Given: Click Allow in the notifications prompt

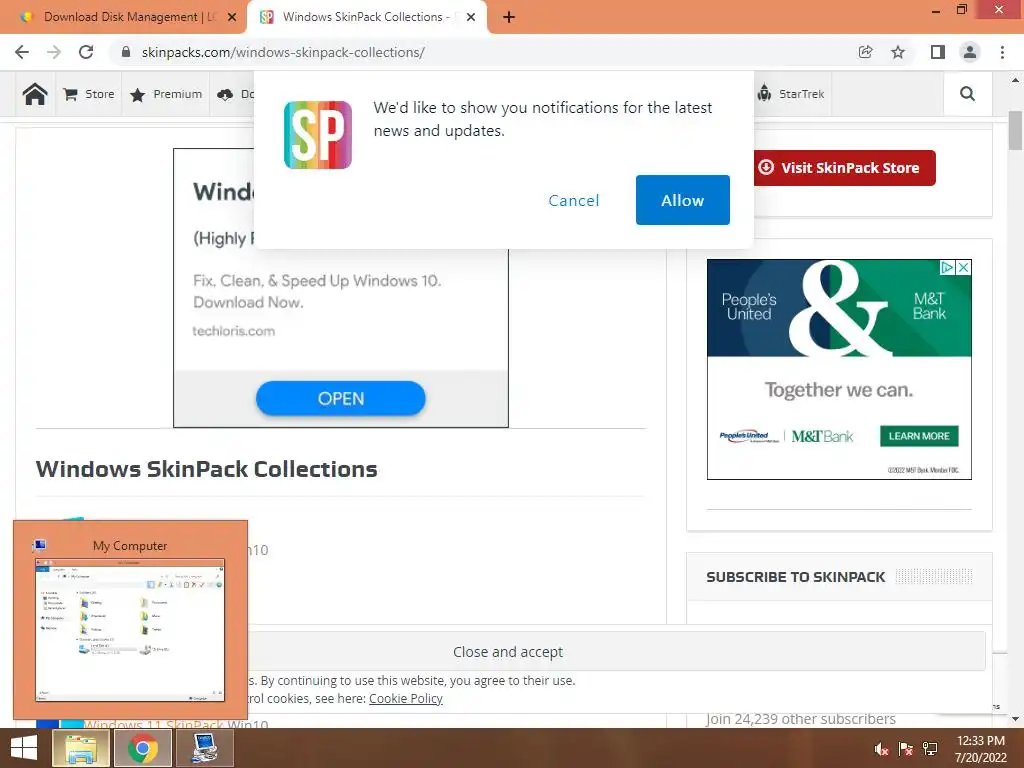Looking at the screenshot, I should pyautogui.click(x=682, y=200).
